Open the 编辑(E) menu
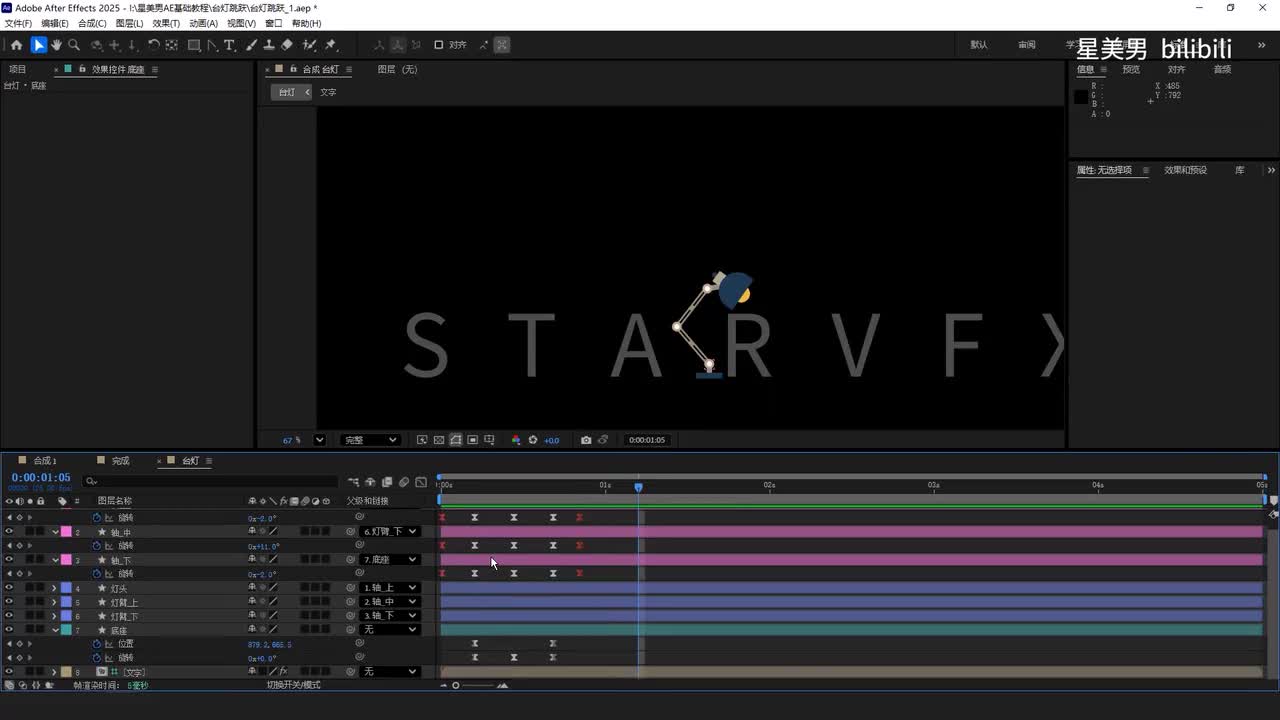 (x=55, y=23)
